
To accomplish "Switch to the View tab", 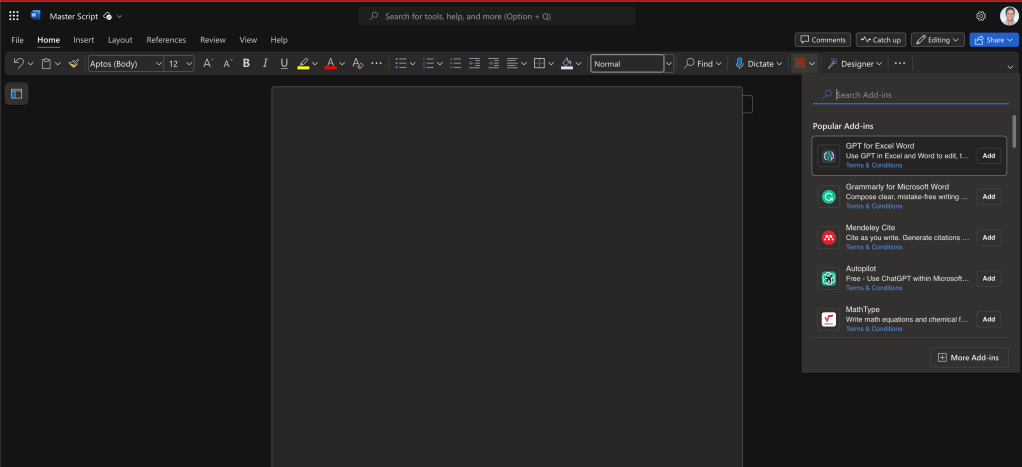I will point(248,40).
